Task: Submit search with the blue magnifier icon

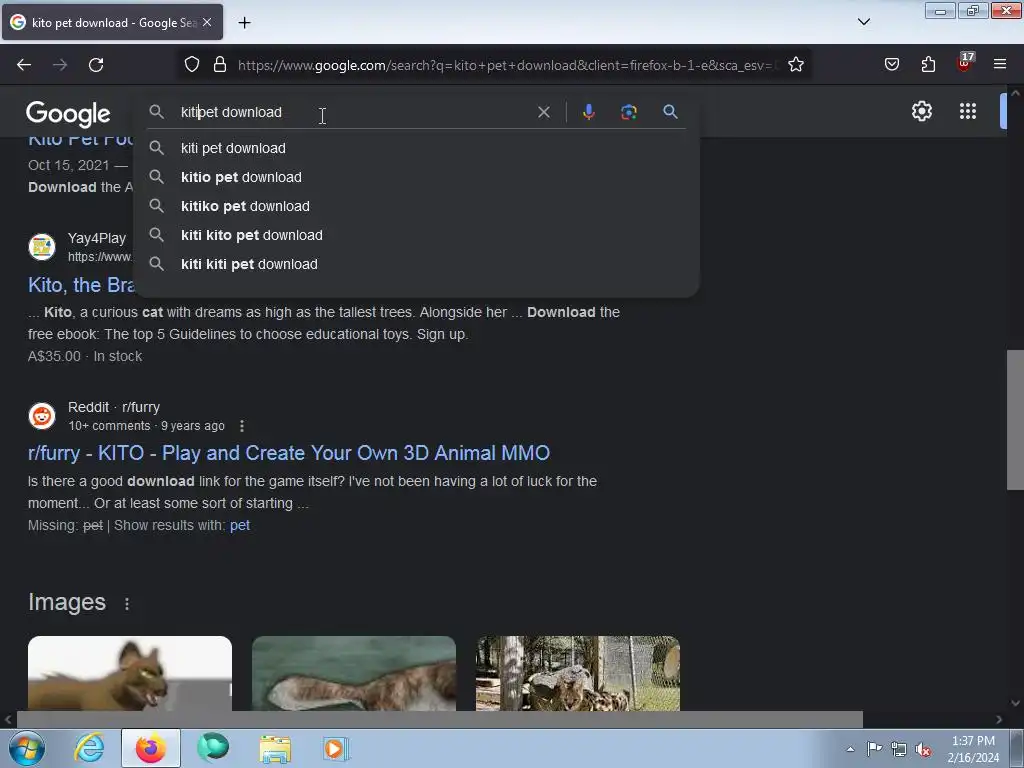Action: (670, 112)
